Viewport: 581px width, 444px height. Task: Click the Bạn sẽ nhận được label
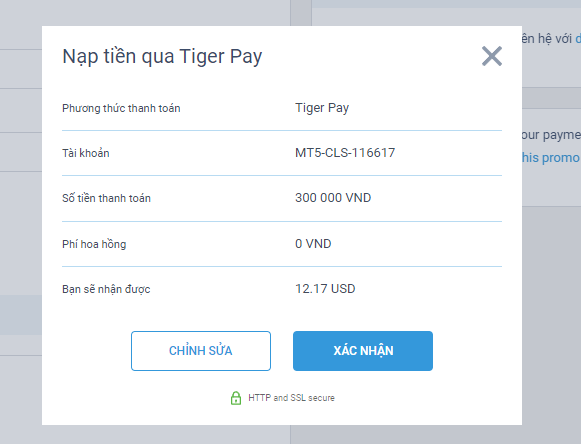106,289
